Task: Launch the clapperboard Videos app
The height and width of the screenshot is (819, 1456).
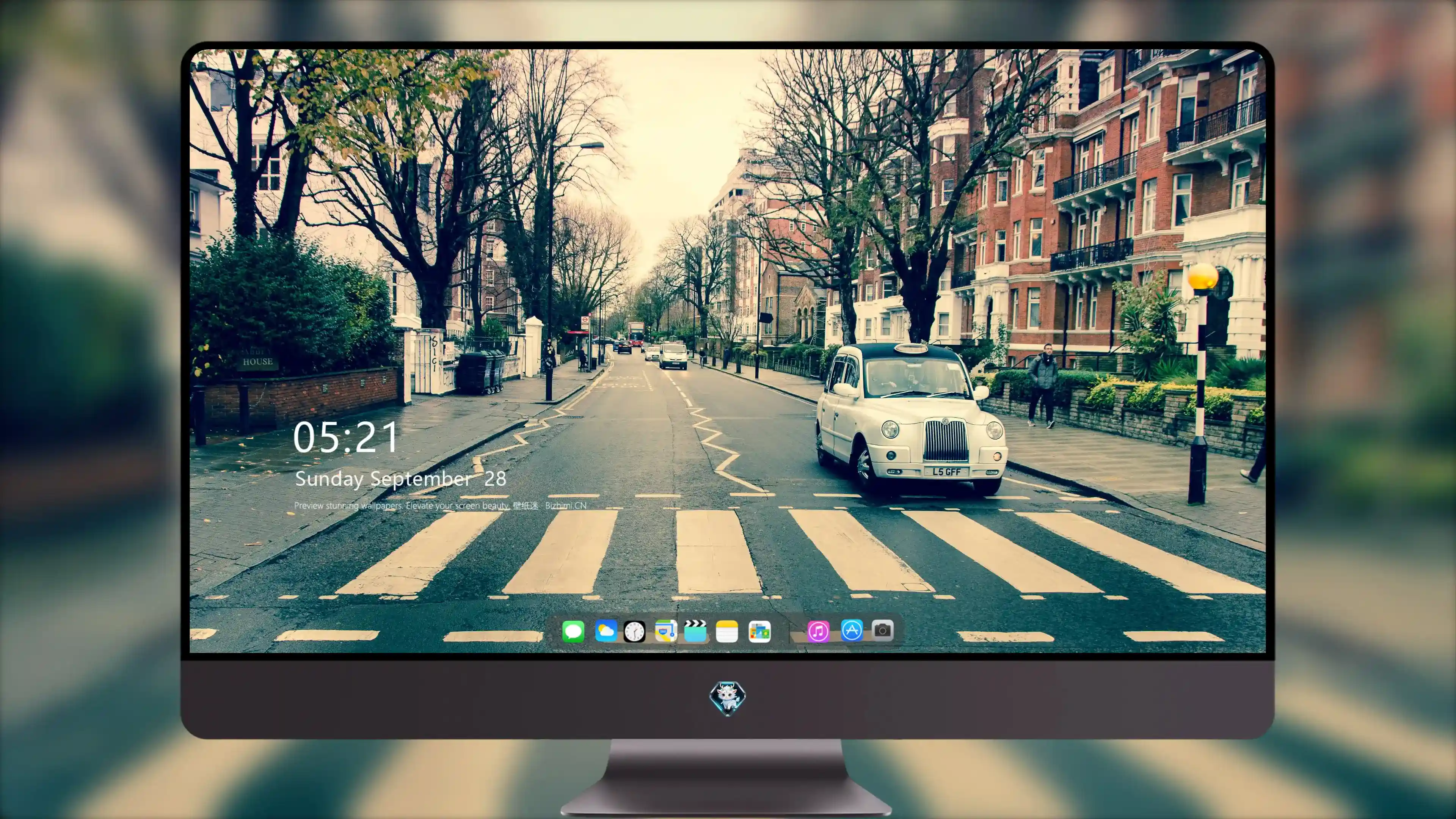Action: tap(695, 631)
